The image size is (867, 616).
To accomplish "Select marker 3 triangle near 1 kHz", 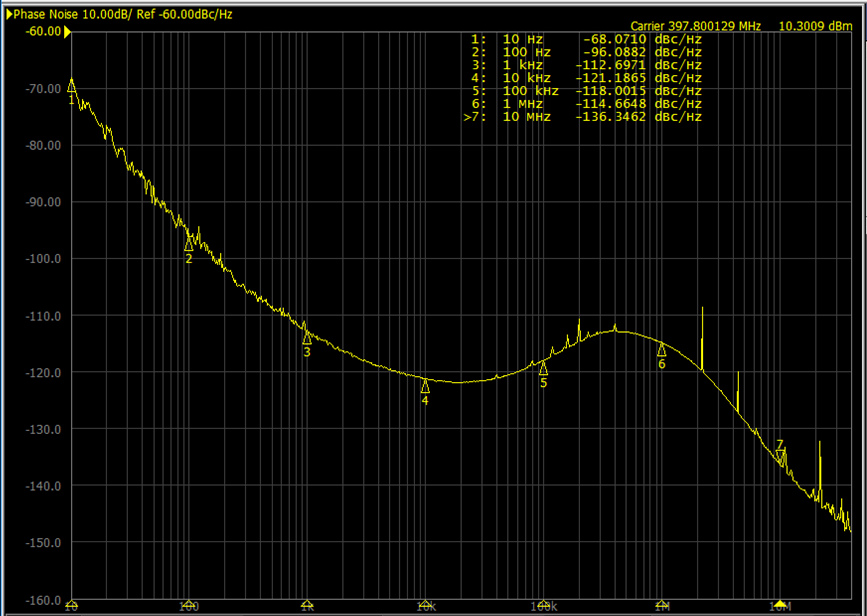I will coord(307,338).
